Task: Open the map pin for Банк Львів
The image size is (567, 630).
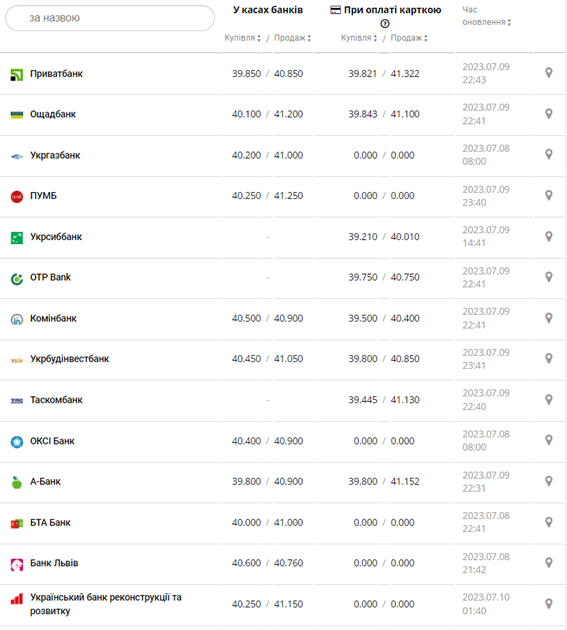Action: point(549,562)
